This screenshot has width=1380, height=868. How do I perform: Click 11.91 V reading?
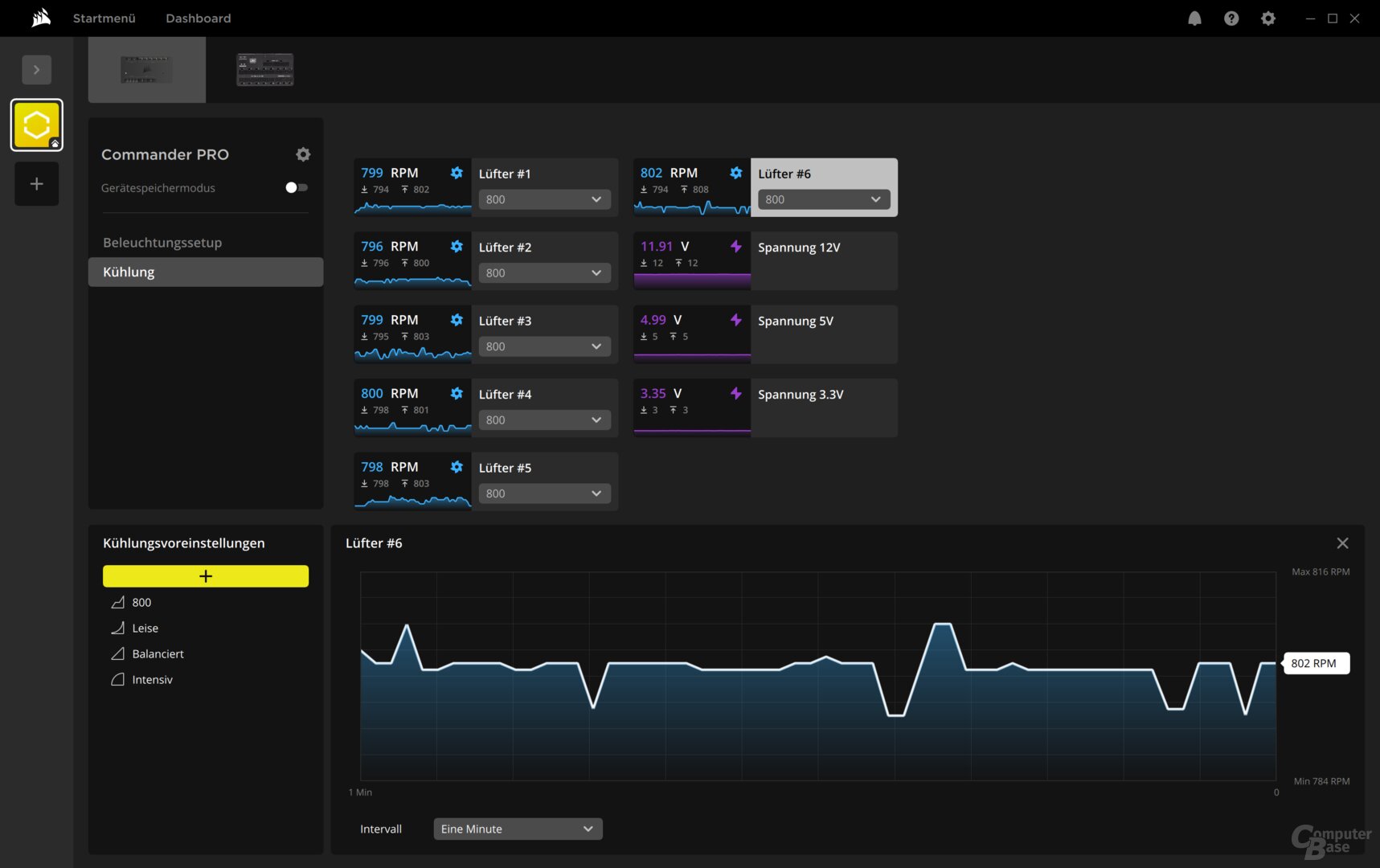click(665, 247)
